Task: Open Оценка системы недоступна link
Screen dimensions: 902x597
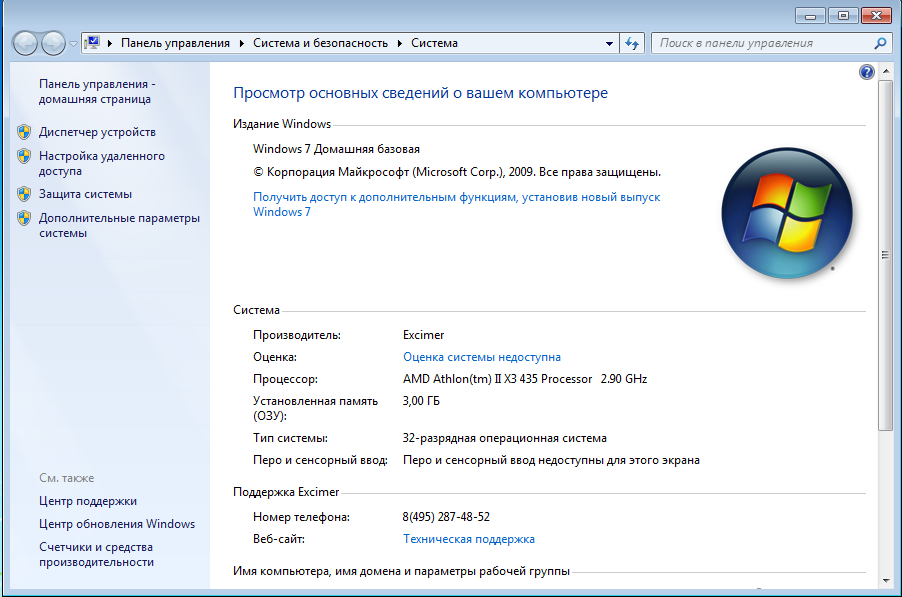Action: (481, 357)
